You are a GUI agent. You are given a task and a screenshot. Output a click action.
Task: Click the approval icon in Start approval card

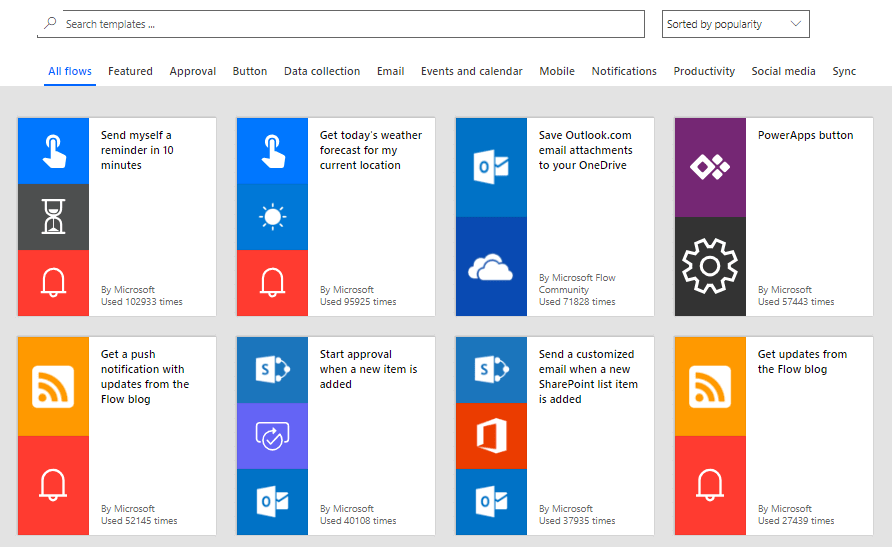click(272, 436)
